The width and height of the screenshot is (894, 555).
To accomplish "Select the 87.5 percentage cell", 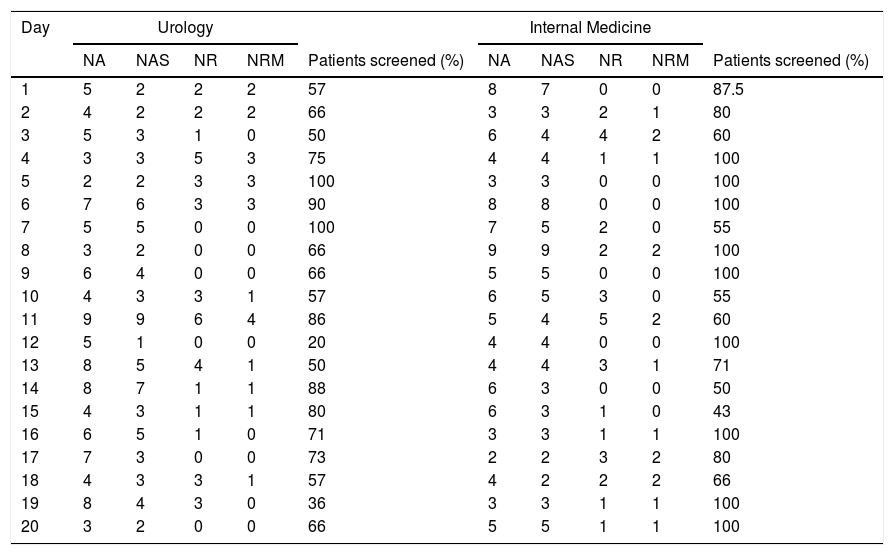I will [729, 89].
